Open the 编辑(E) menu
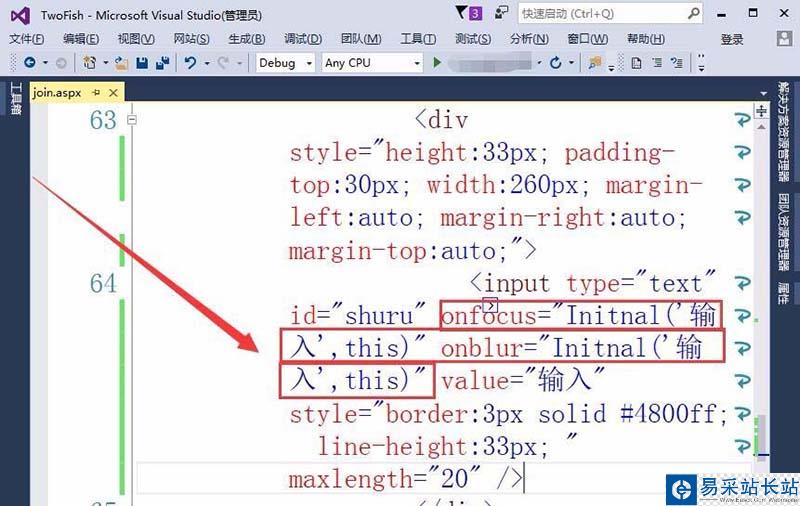 [81, 39]
